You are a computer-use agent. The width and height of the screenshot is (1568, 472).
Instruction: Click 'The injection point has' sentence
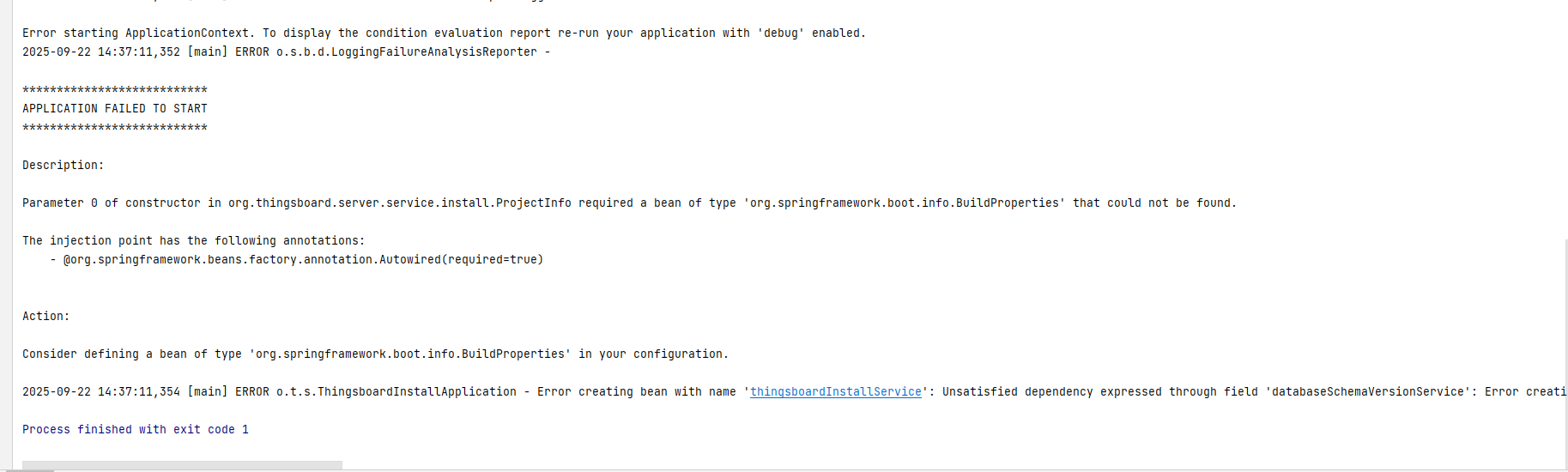(193, 241)
